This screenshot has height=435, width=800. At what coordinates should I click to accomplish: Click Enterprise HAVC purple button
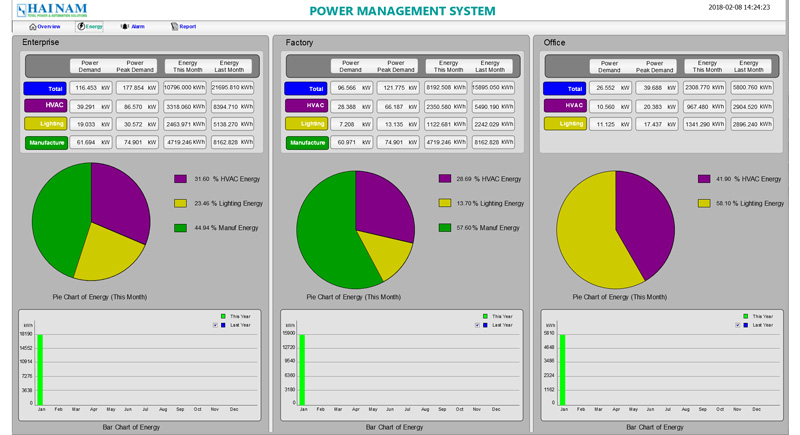44,106
